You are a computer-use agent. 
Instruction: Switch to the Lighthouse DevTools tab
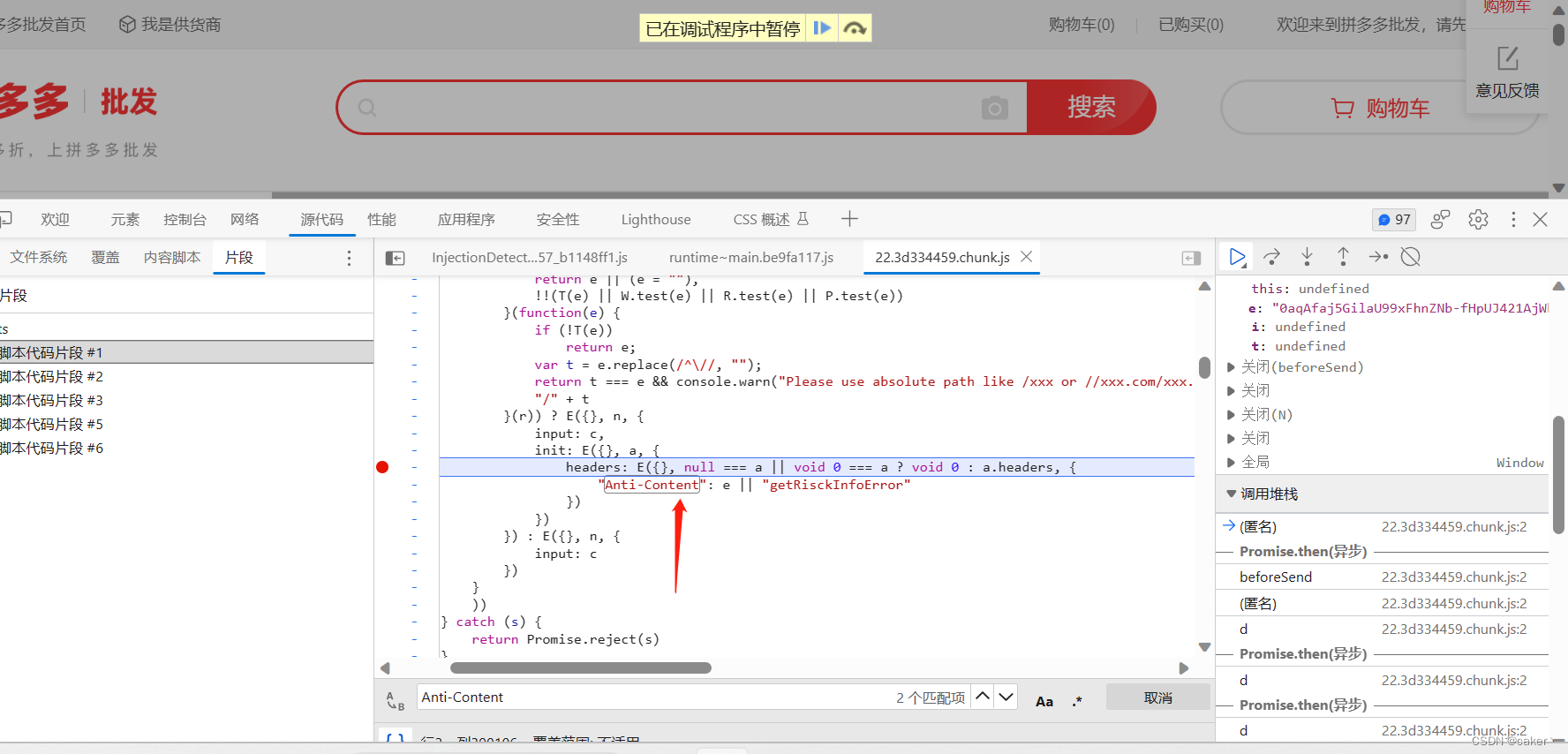tap(656, 219)
